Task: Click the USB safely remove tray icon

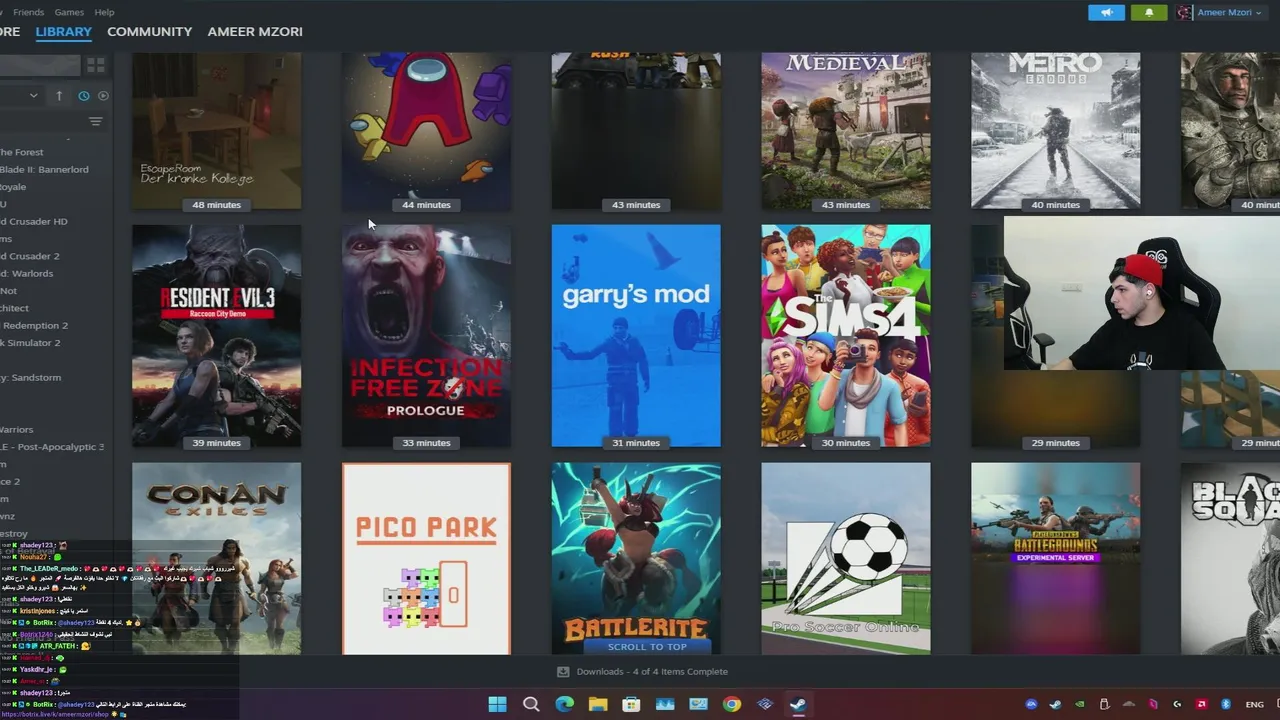Action: (1104, 704)
